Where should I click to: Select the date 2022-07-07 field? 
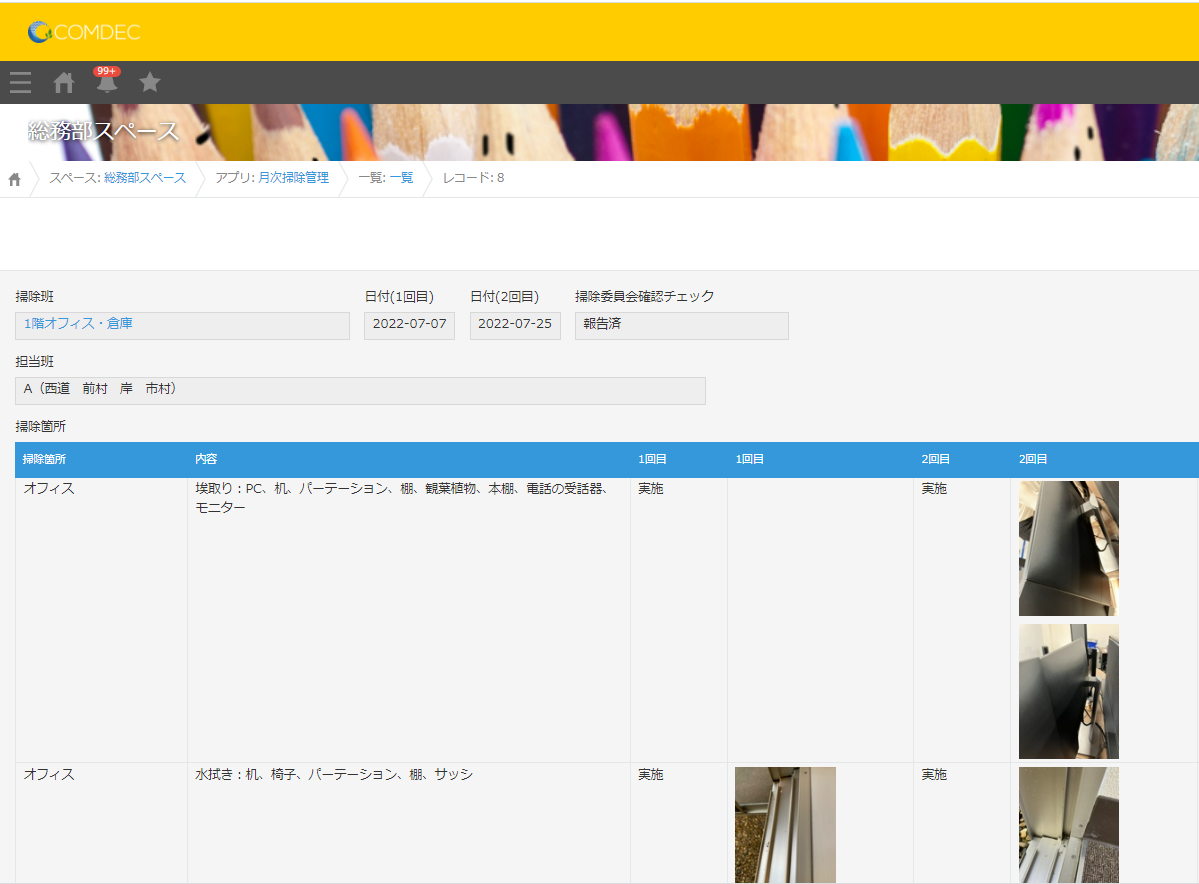click(x=409, y=325)
